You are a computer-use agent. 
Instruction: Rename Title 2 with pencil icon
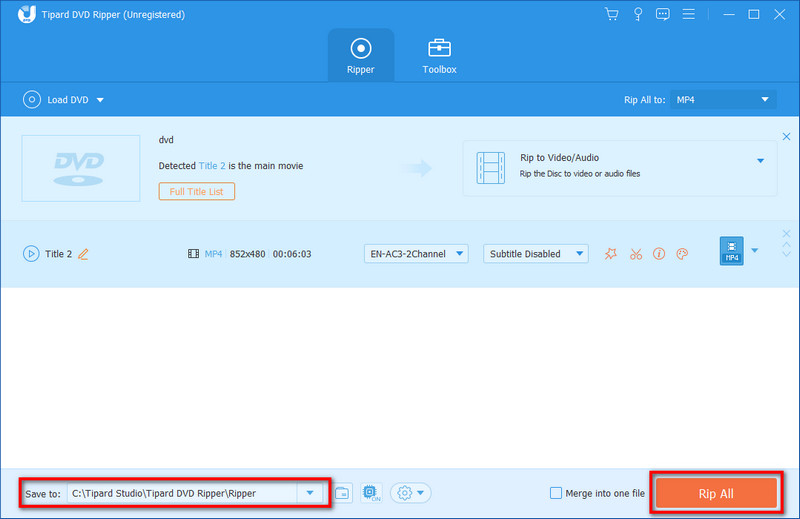[x=83, y=254]
